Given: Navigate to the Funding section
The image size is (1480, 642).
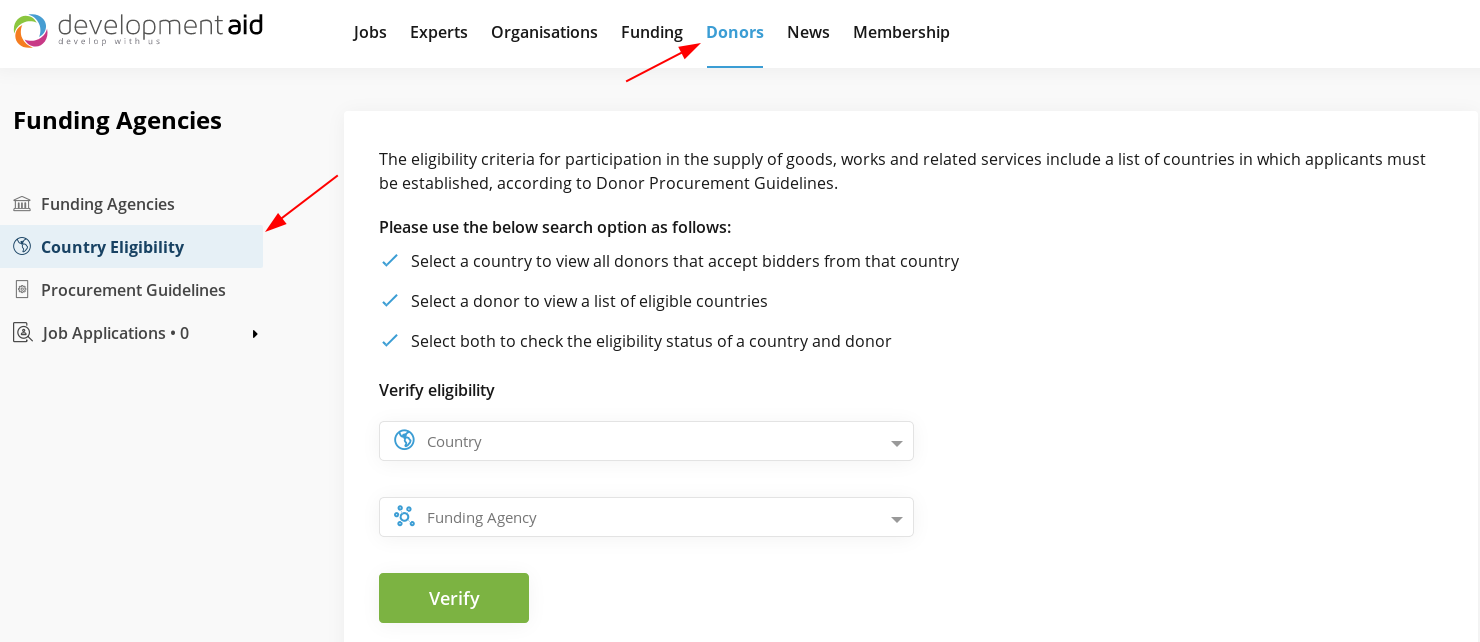Looking at the screenshot, I should (652, 32).
